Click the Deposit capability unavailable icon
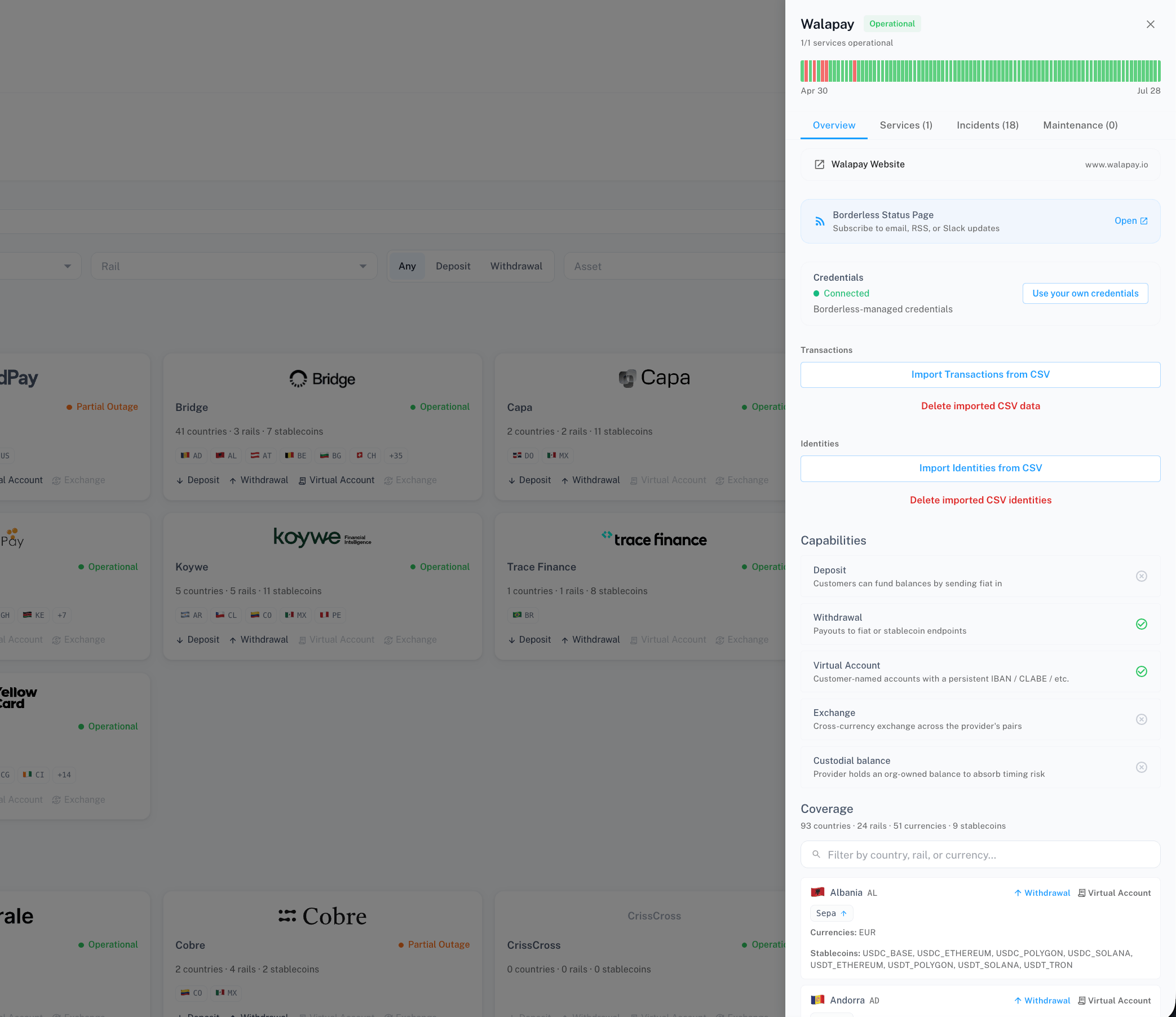1176x1017 pixels. coord(1141,576)
